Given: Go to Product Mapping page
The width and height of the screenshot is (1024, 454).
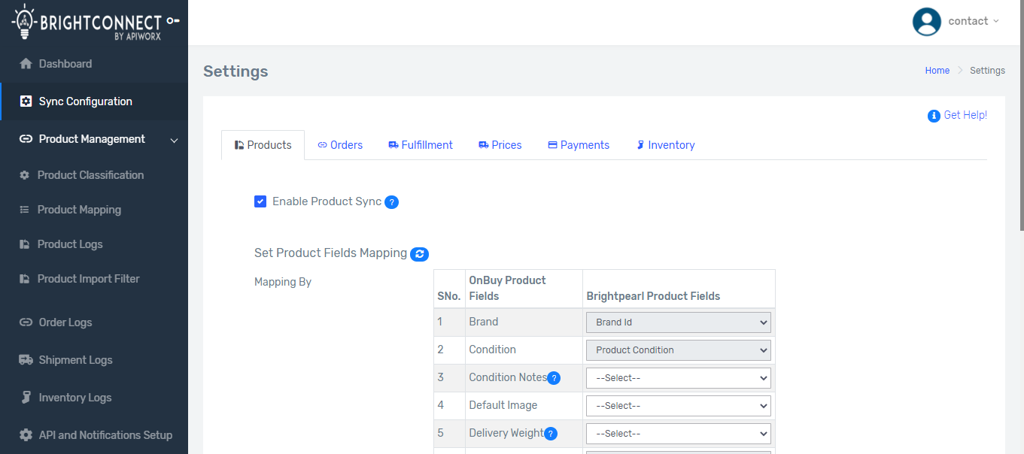Looking at the screenshot, I should [94, 210].
